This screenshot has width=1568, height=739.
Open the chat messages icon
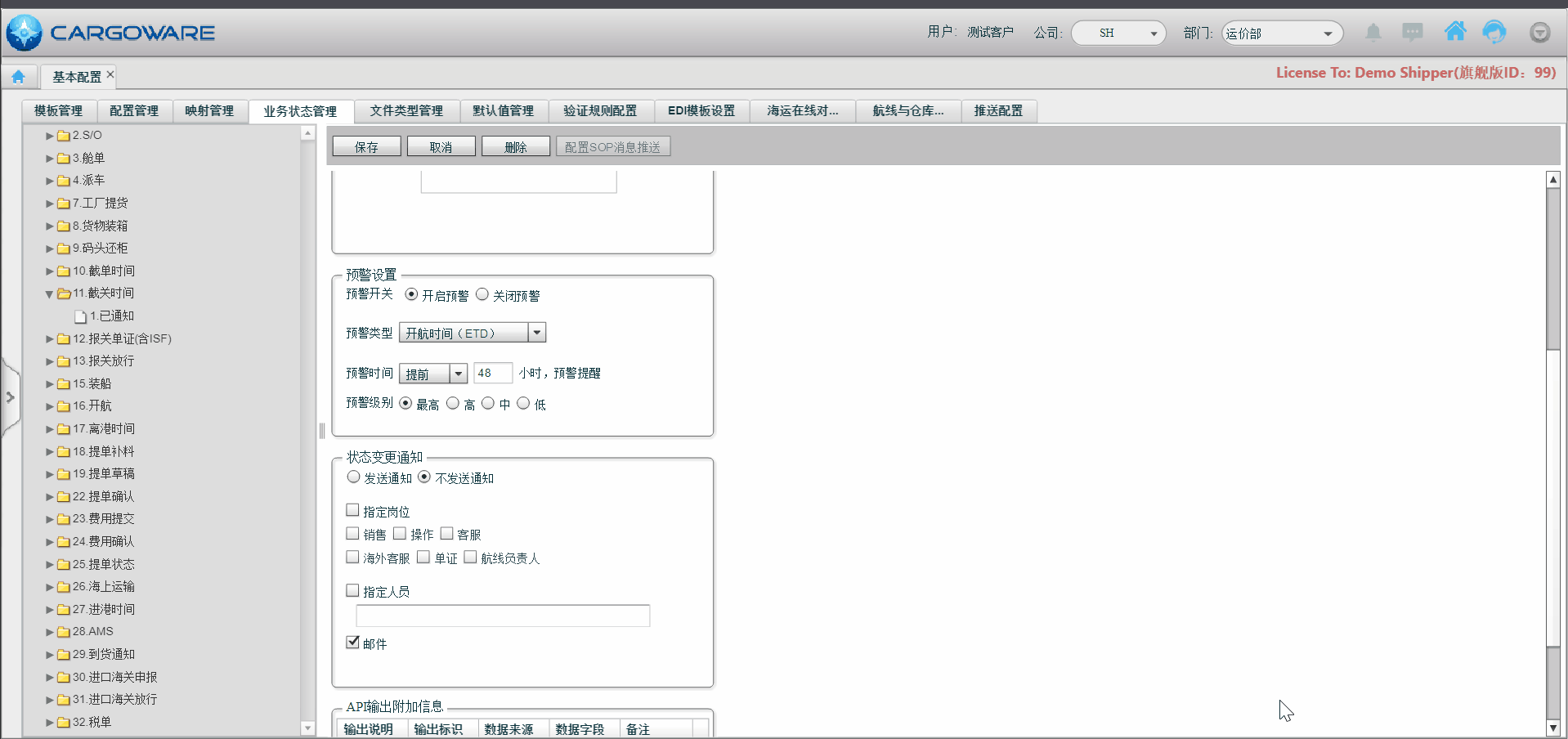(x=1412, y=33)
